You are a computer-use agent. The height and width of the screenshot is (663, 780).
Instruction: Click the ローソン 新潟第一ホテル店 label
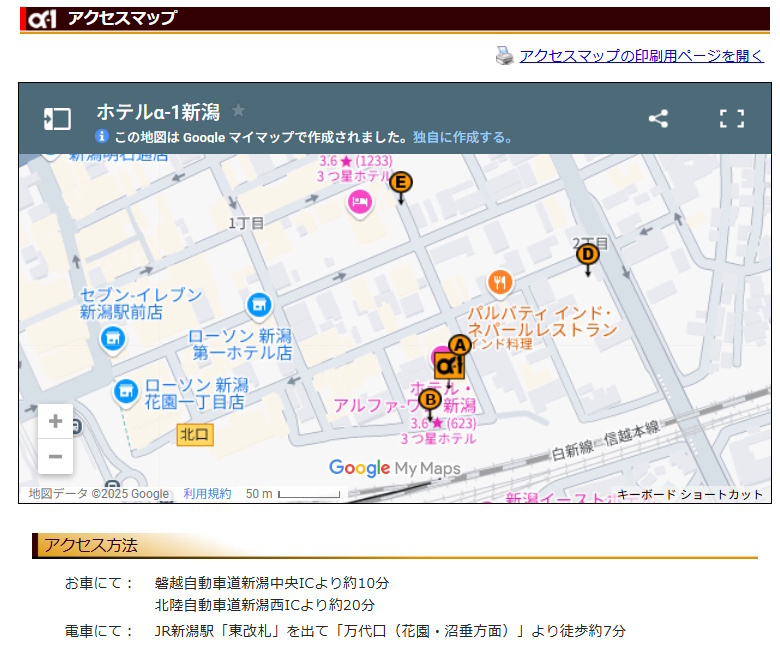click(x=241, y=344)
